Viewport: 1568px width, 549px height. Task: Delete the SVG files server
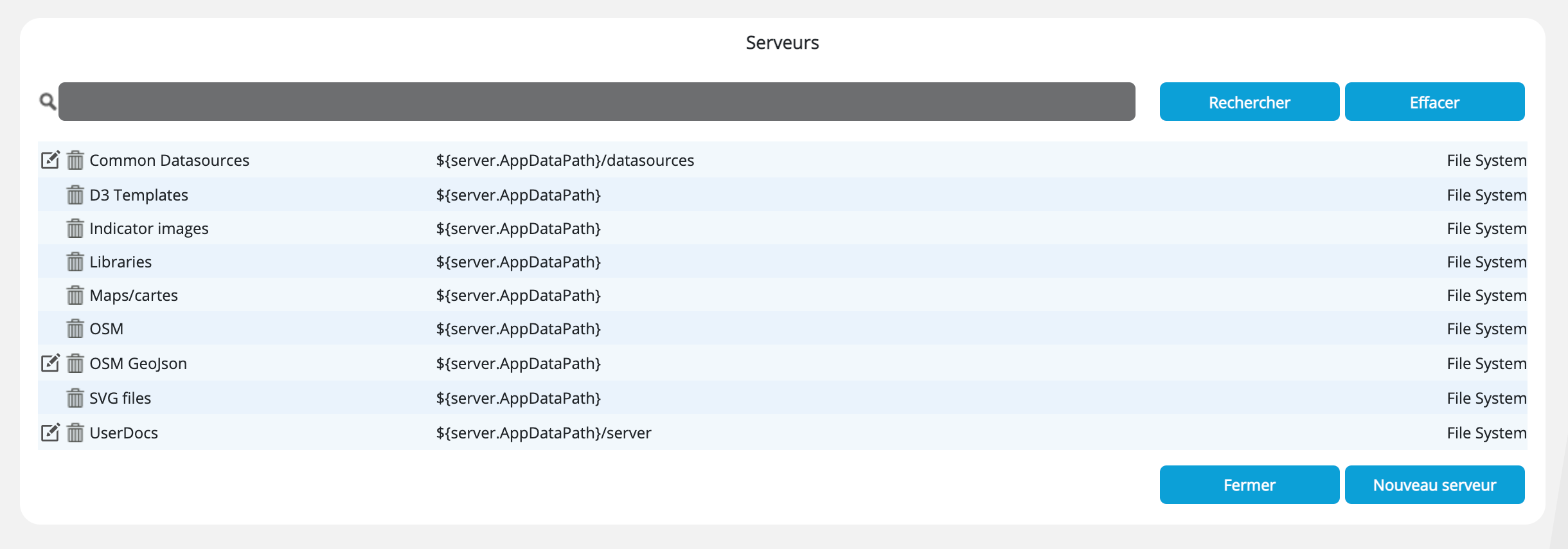click(x=75, y=398)
